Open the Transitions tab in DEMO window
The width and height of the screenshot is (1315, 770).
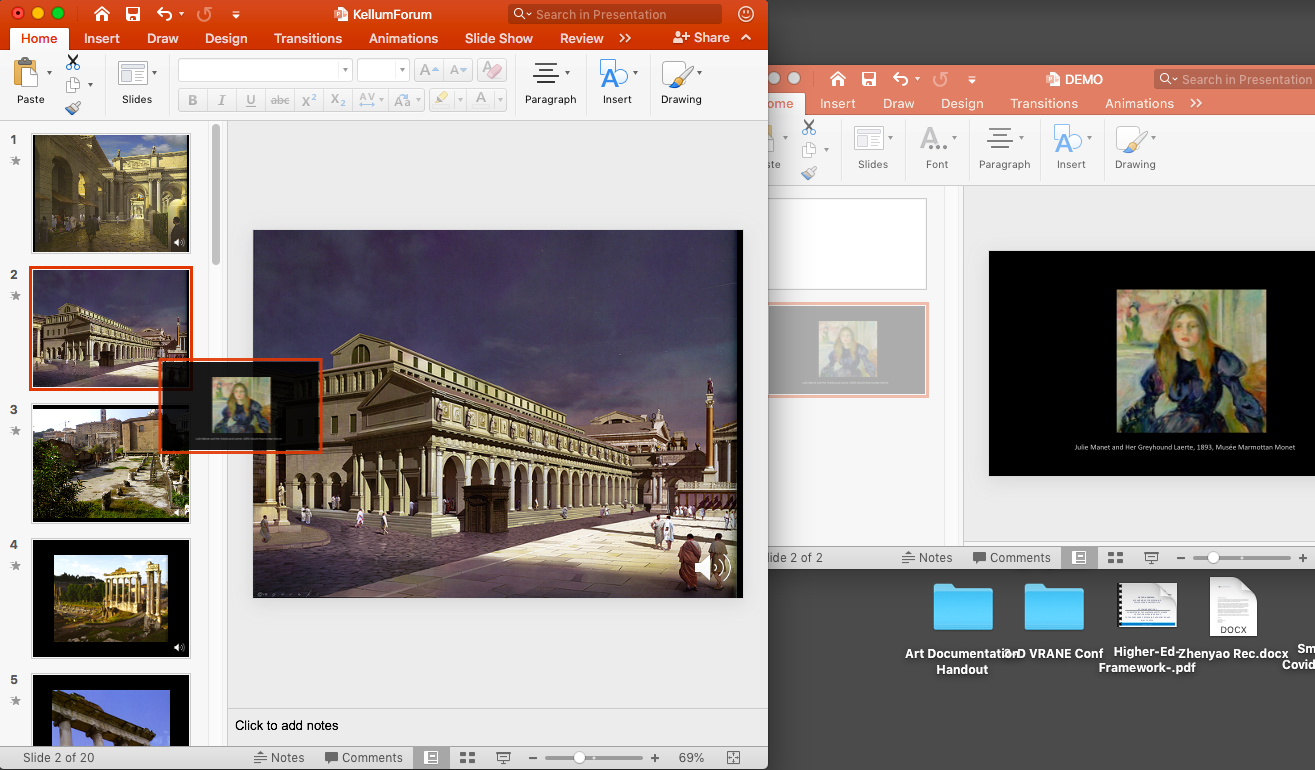pyautogui.click(x=1044, y=103)
